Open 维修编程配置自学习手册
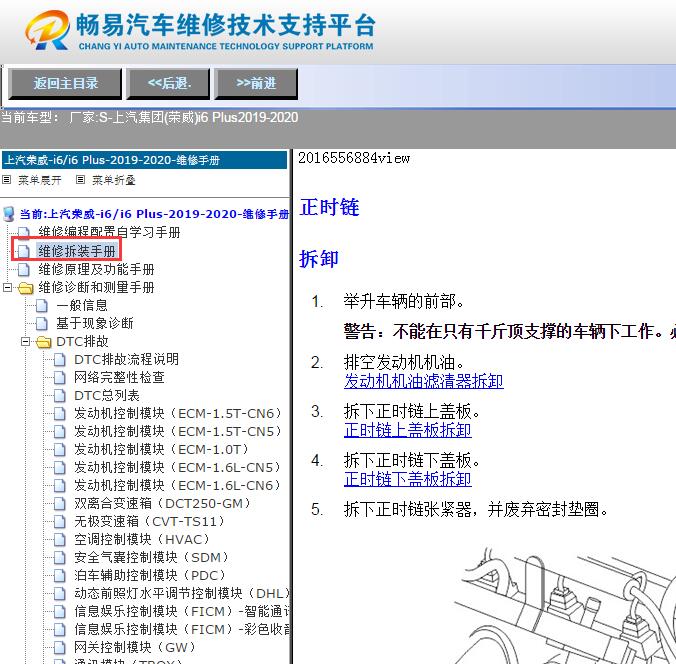This screenshot has height=664, width=676. (109, 232)
